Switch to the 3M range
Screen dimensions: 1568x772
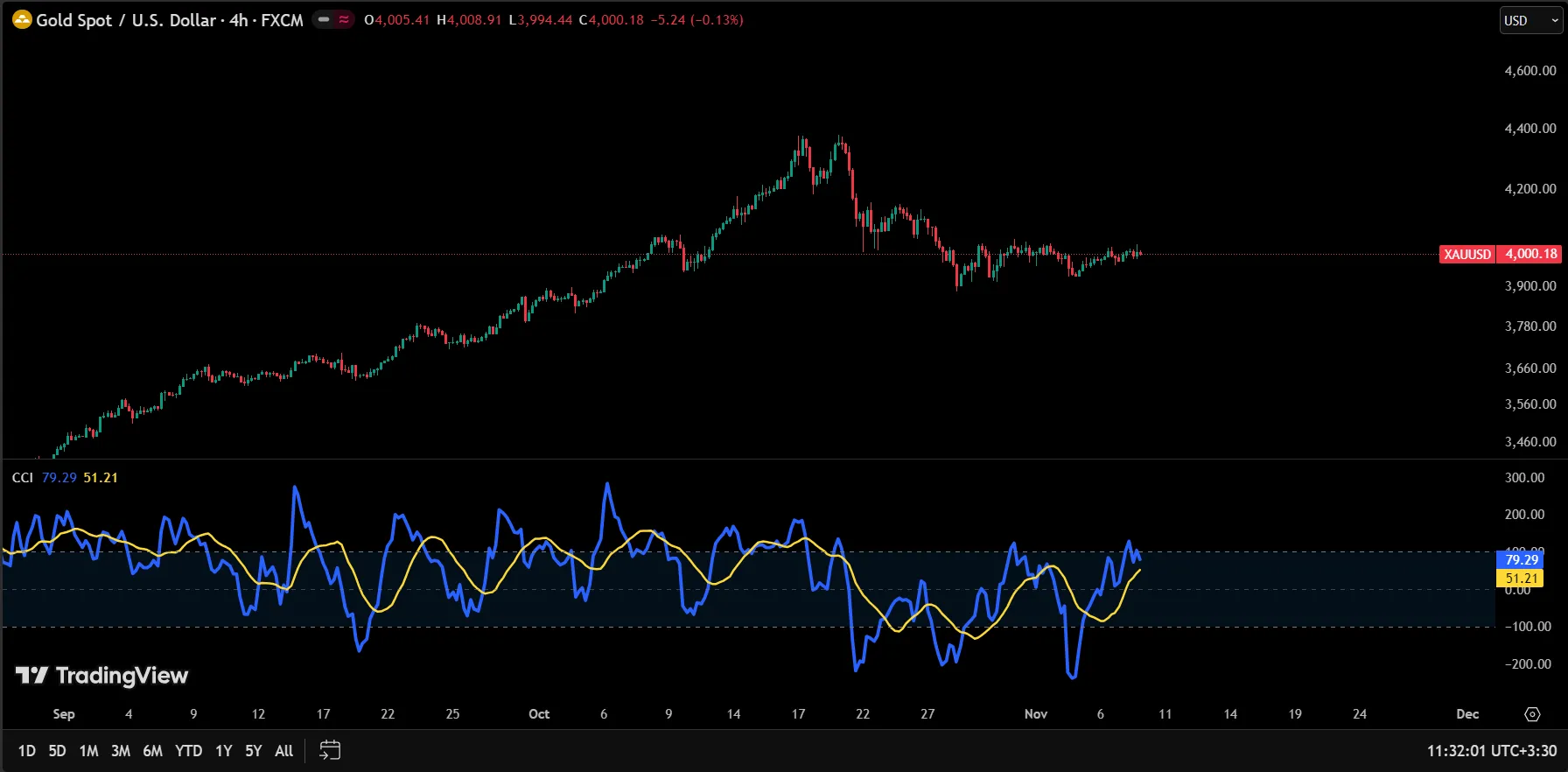coord(120,751)
